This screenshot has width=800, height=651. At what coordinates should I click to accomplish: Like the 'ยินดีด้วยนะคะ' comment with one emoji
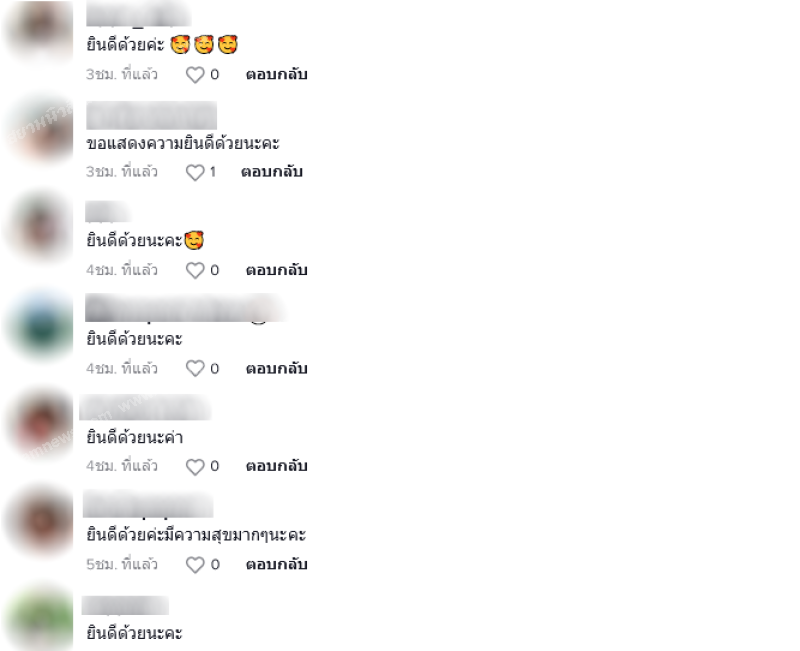coord(195,270)
